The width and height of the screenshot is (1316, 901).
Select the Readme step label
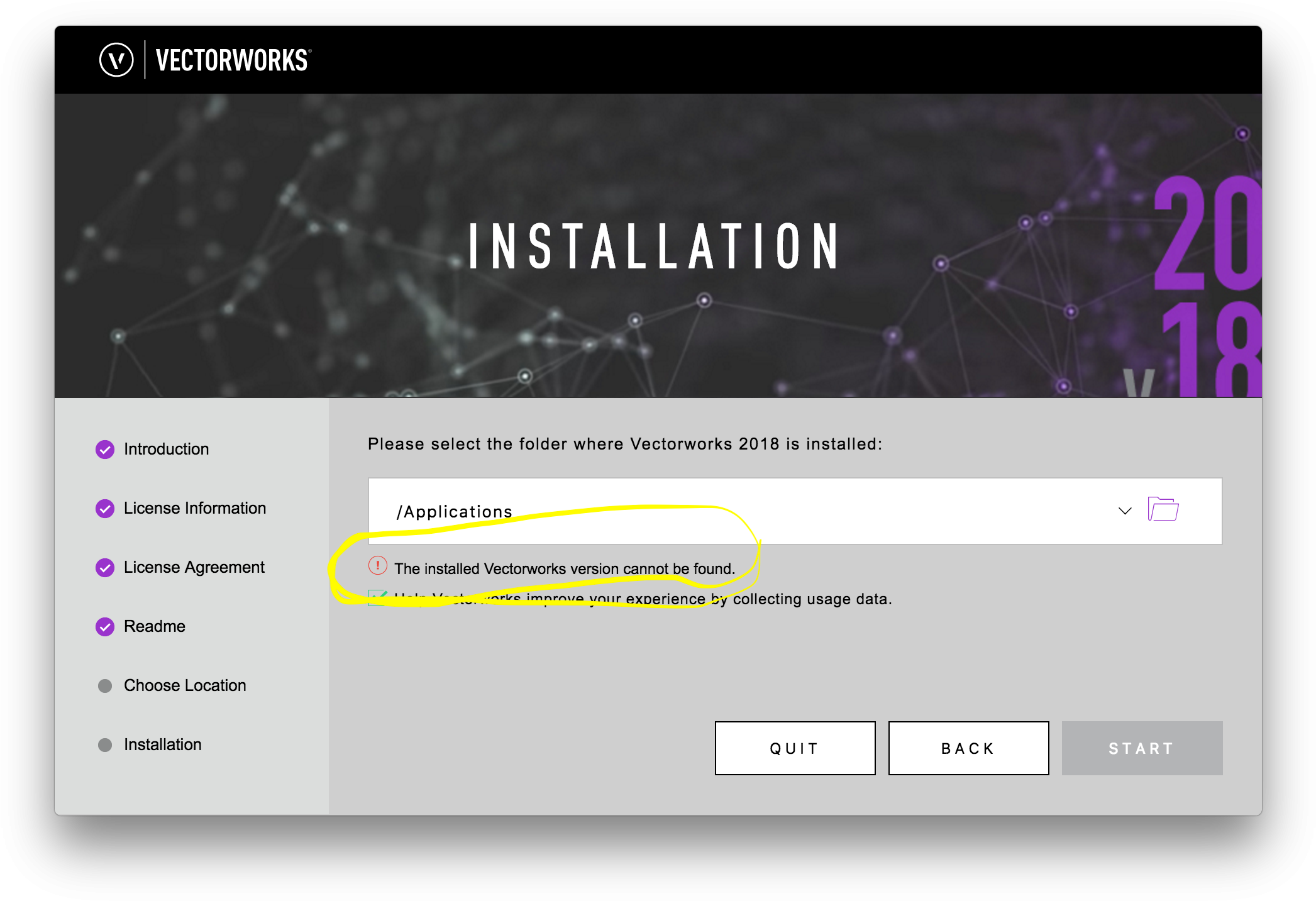[x=155, y=627]
